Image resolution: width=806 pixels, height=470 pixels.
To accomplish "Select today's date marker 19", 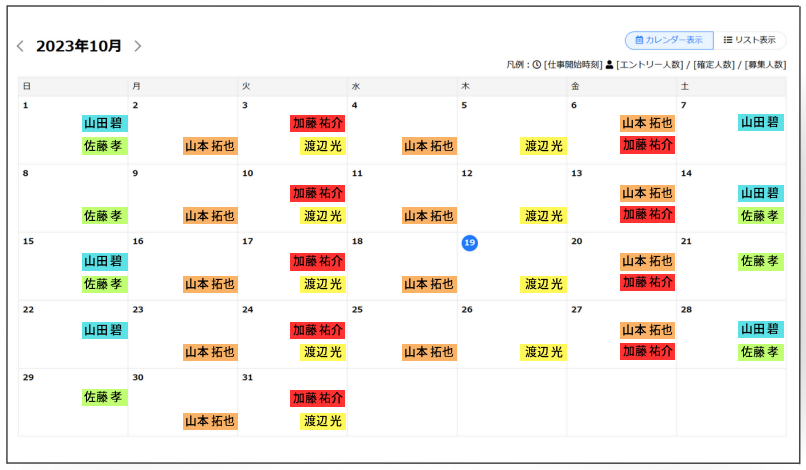I will (469, 241).
